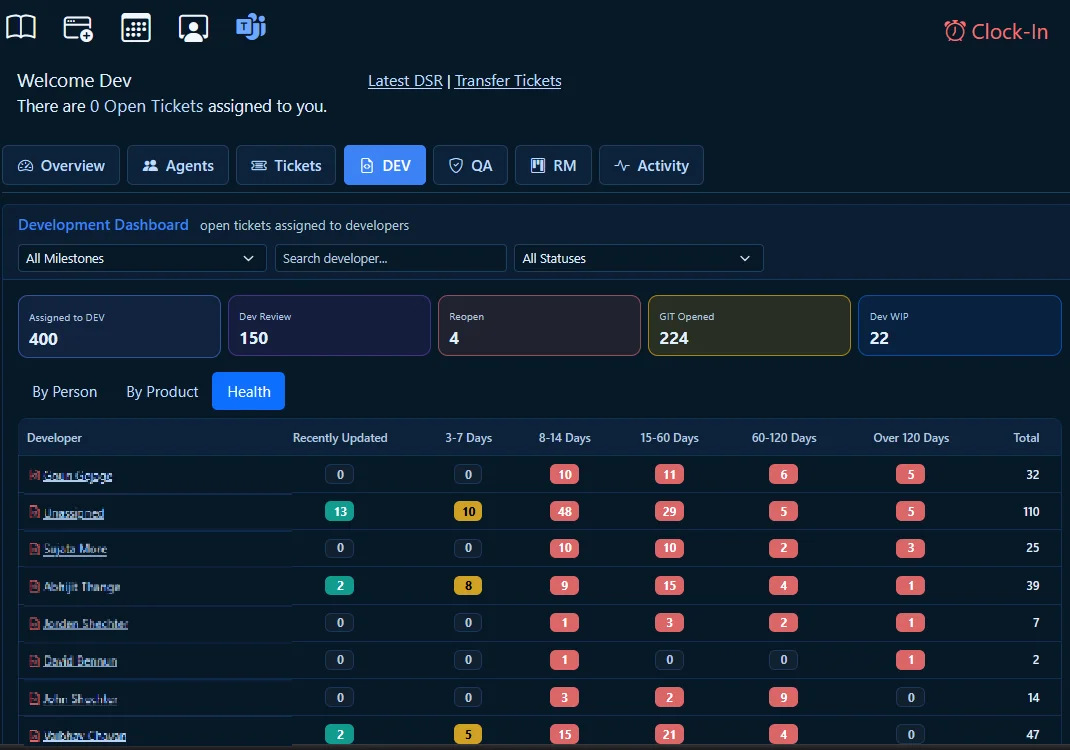The image size is (1070, 750).
Task: Click in the Search developer field
Action: point(390,259)
